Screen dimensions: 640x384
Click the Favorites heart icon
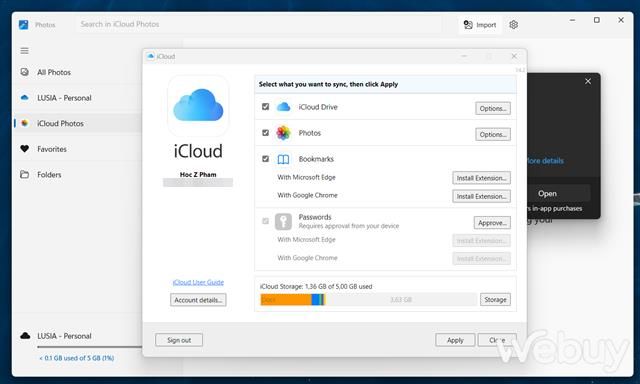tap(24, 149)
